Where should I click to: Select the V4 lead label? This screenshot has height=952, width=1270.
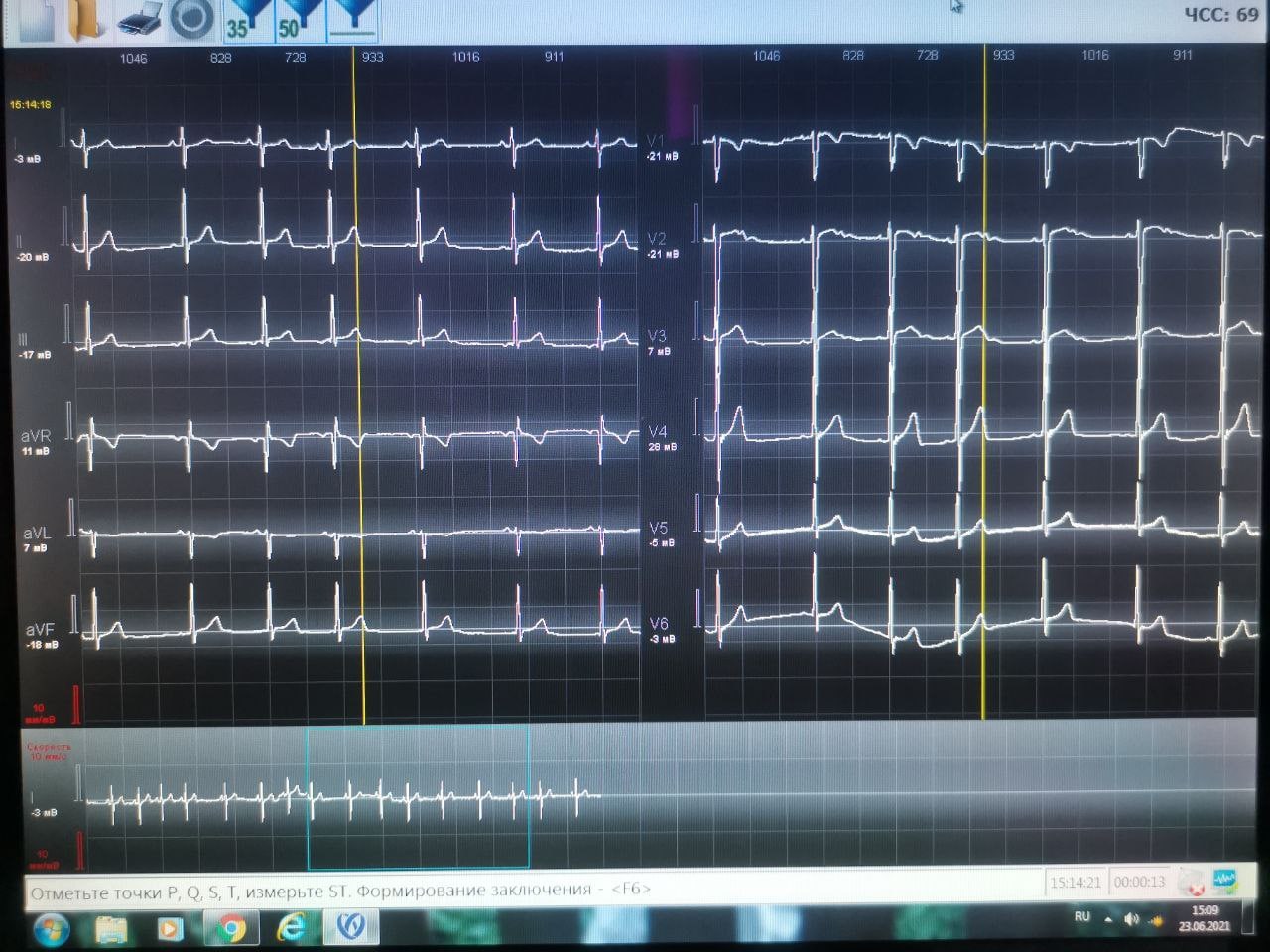(658, 432)
